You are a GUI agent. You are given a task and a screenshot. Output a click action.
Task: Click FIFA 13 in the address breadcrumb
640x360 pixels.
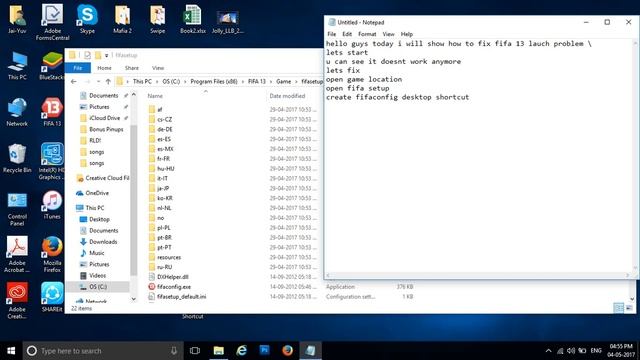pyautogui.click(x=256, y=82)
